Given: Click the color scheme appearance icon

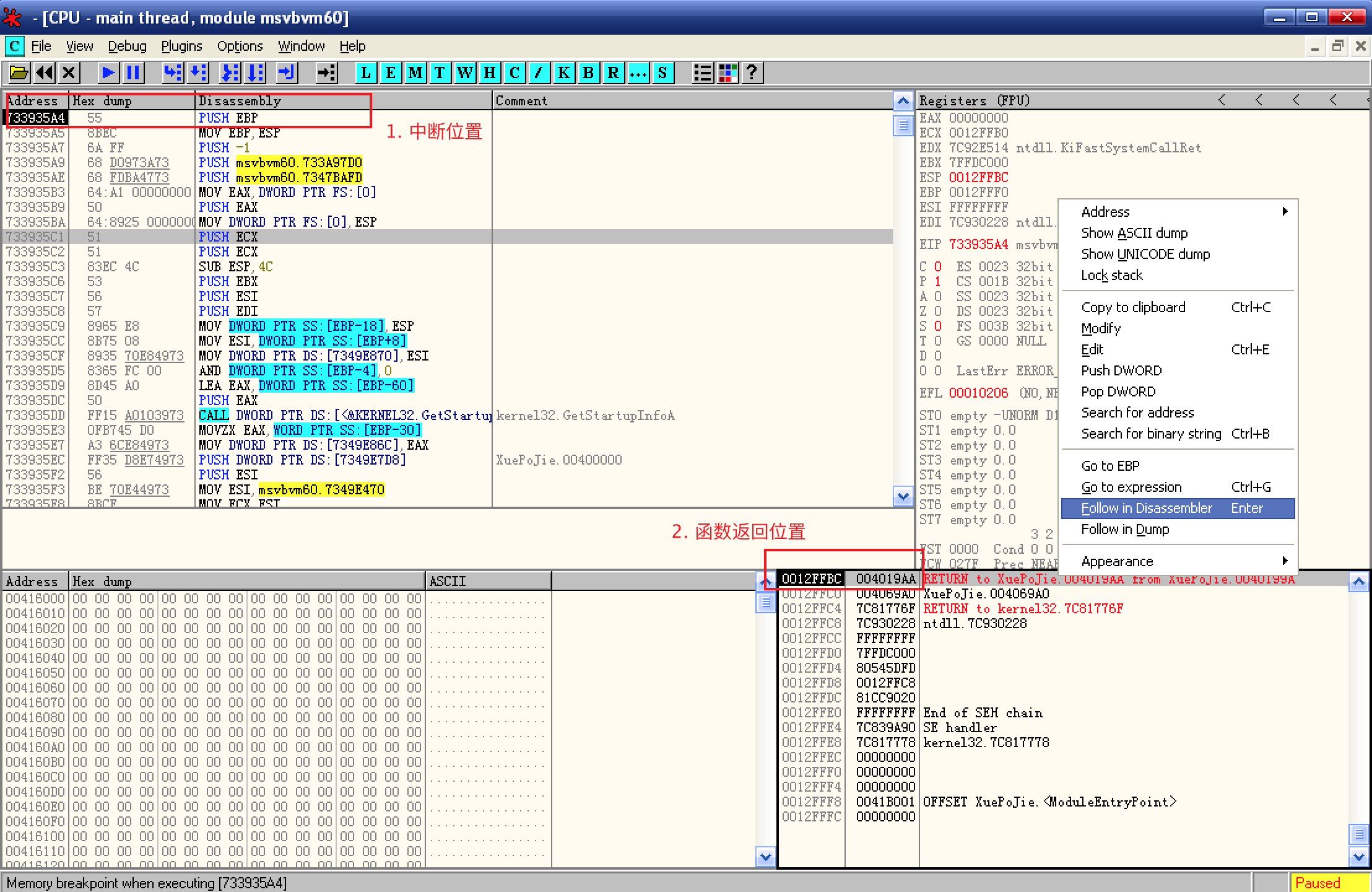Looking at the screenshot, I should click(x=727, y=73).
